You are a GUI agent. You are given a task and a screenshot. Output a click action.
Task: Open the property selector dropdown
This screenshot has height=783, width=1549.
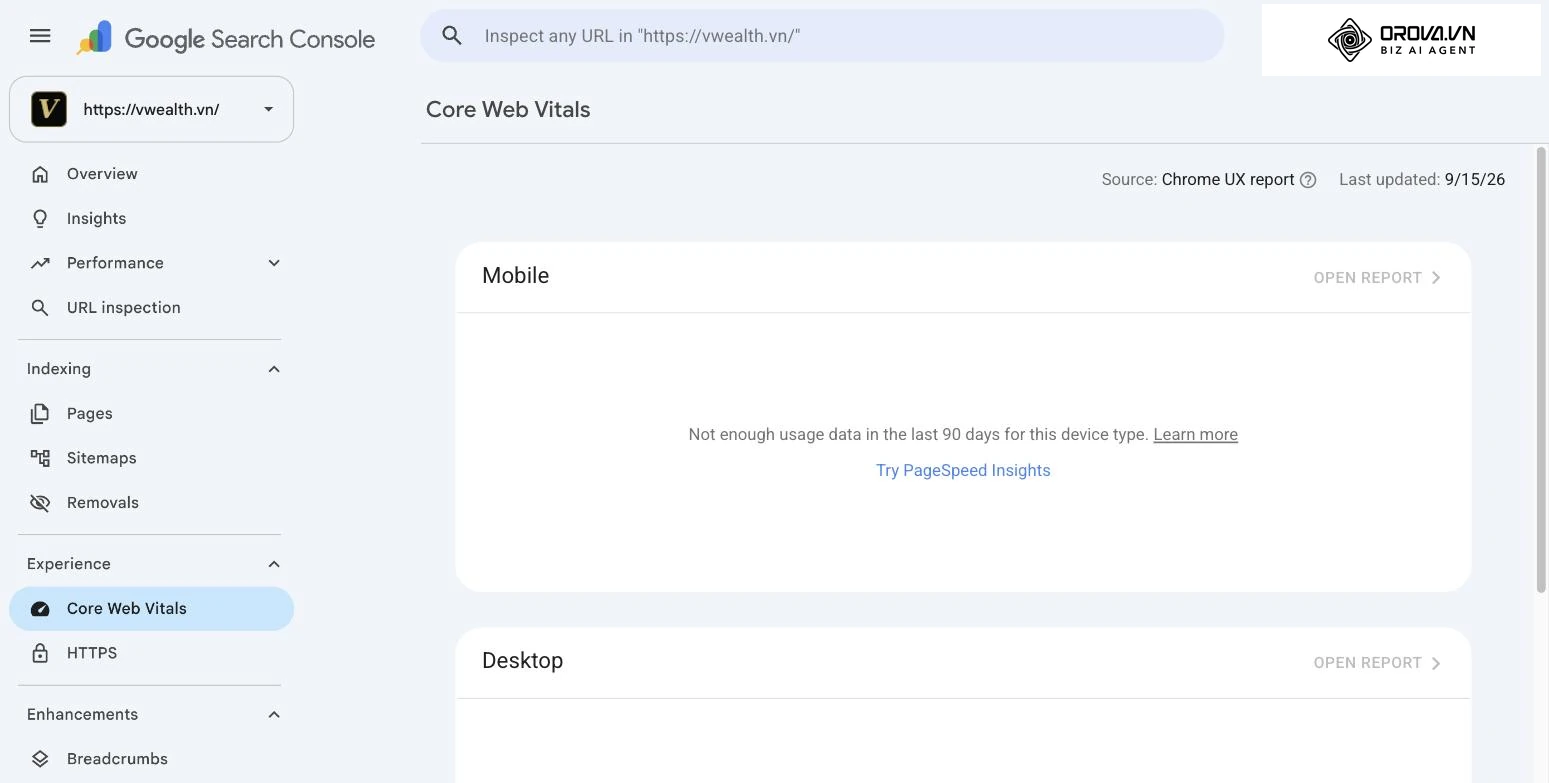[x=152, y=109]
